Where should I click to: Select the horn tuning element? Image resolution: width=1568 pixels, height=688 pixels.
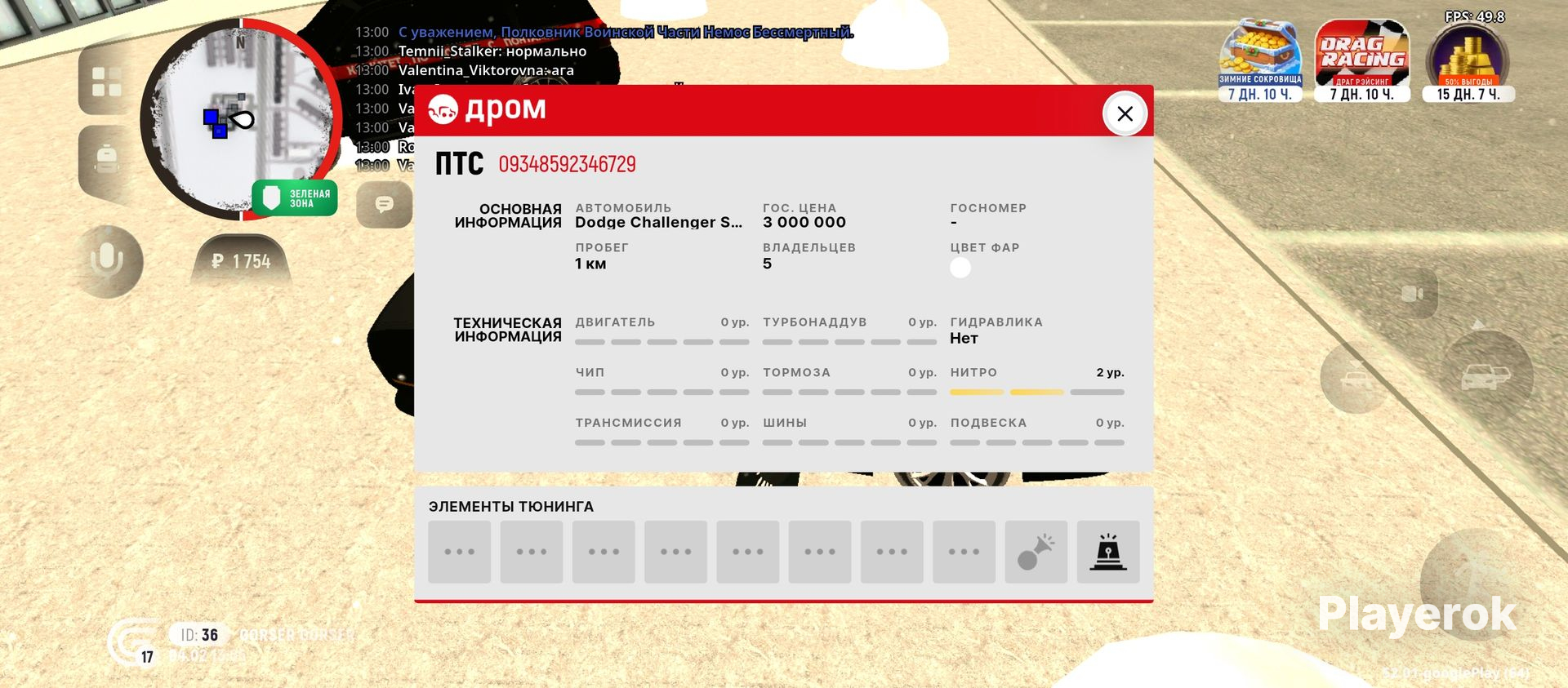(x=1036, y=552)
